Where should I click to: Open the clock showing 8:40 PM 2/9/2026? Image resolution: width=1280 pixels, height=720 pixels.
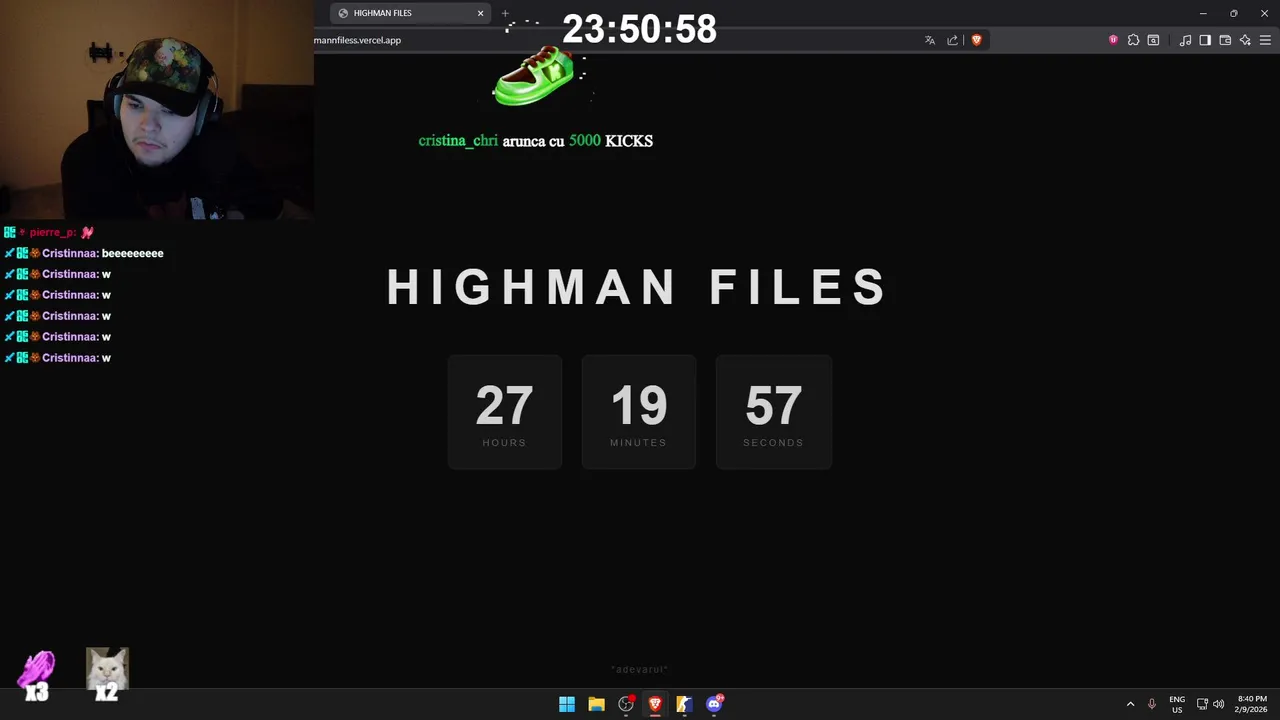1252,704
